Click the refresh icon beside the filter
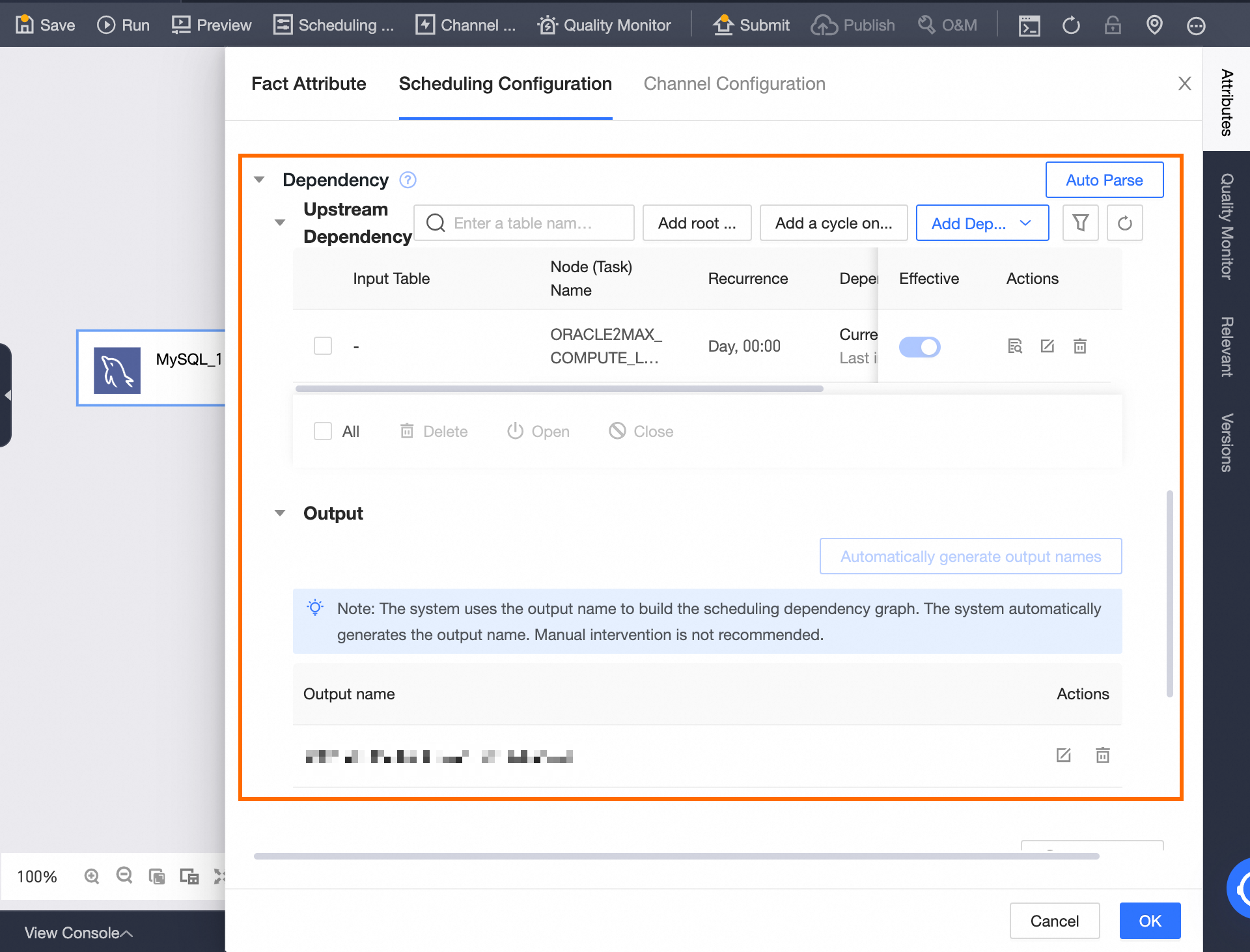Image resolution: width=1250 pixels, height=952 pixels. click(x=1124, y=223)
